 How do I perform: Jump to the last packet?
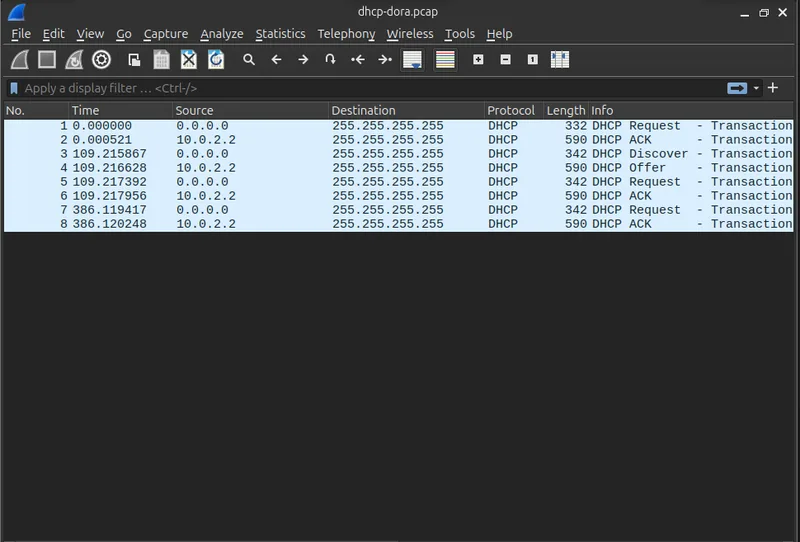pyautogui.click(x=385, y=60)
